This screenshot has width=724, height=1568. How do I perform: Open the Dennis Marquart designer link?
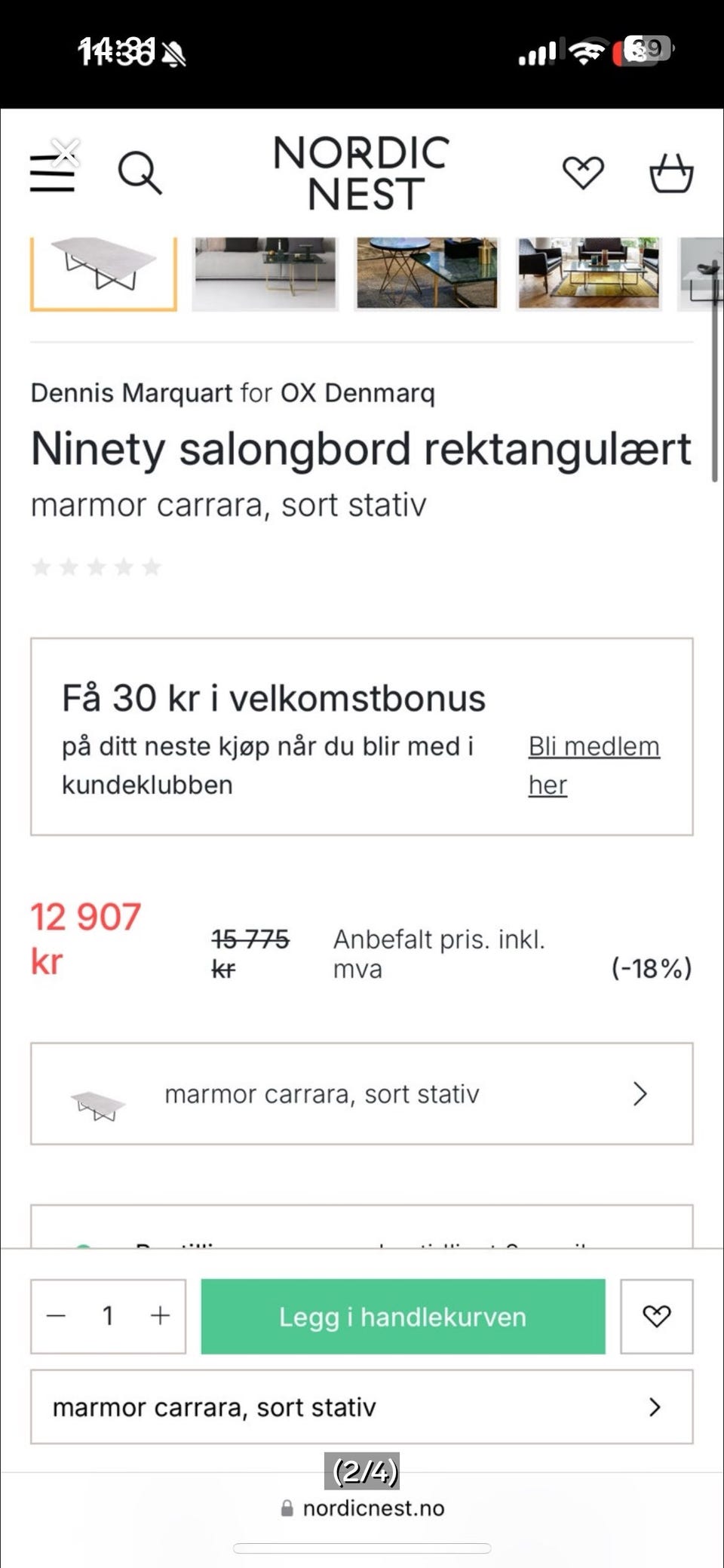[131, 393]
